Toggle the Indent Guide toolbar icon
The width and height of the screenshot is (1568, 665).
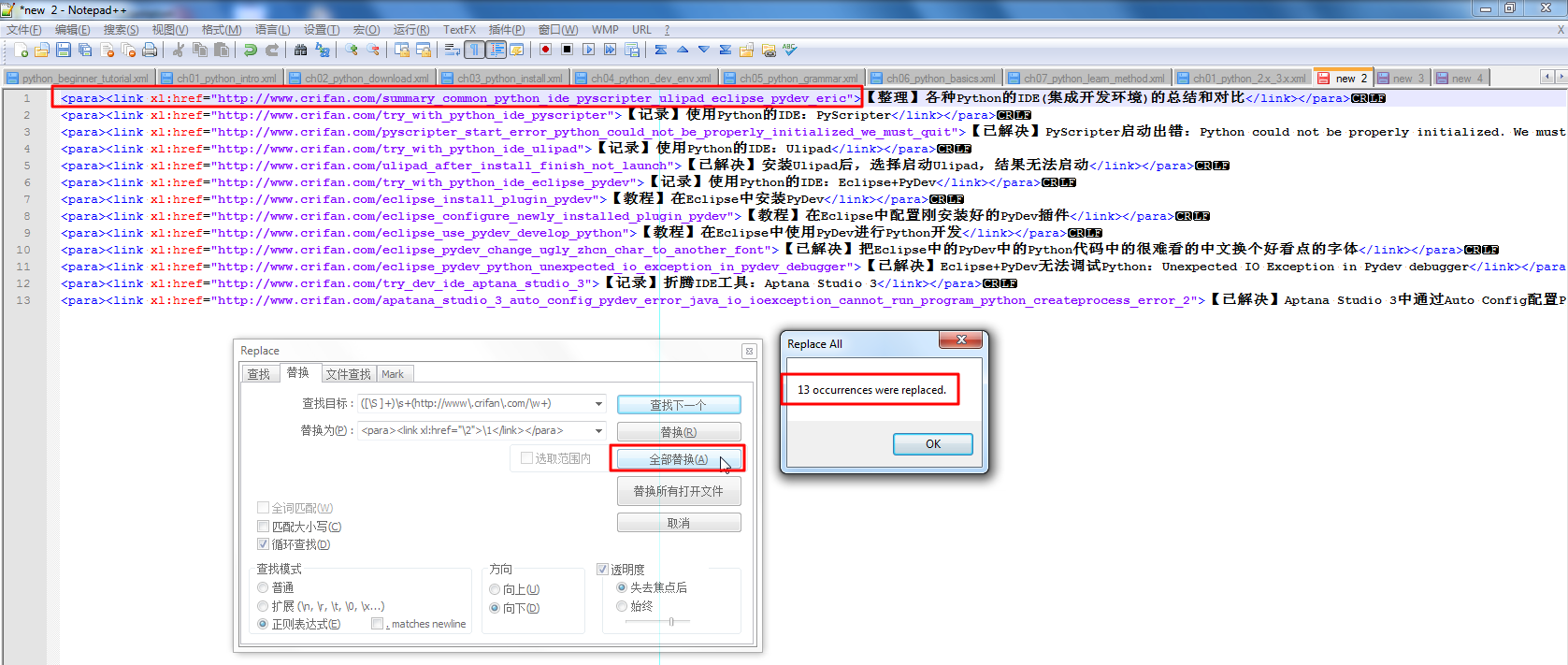496,50
